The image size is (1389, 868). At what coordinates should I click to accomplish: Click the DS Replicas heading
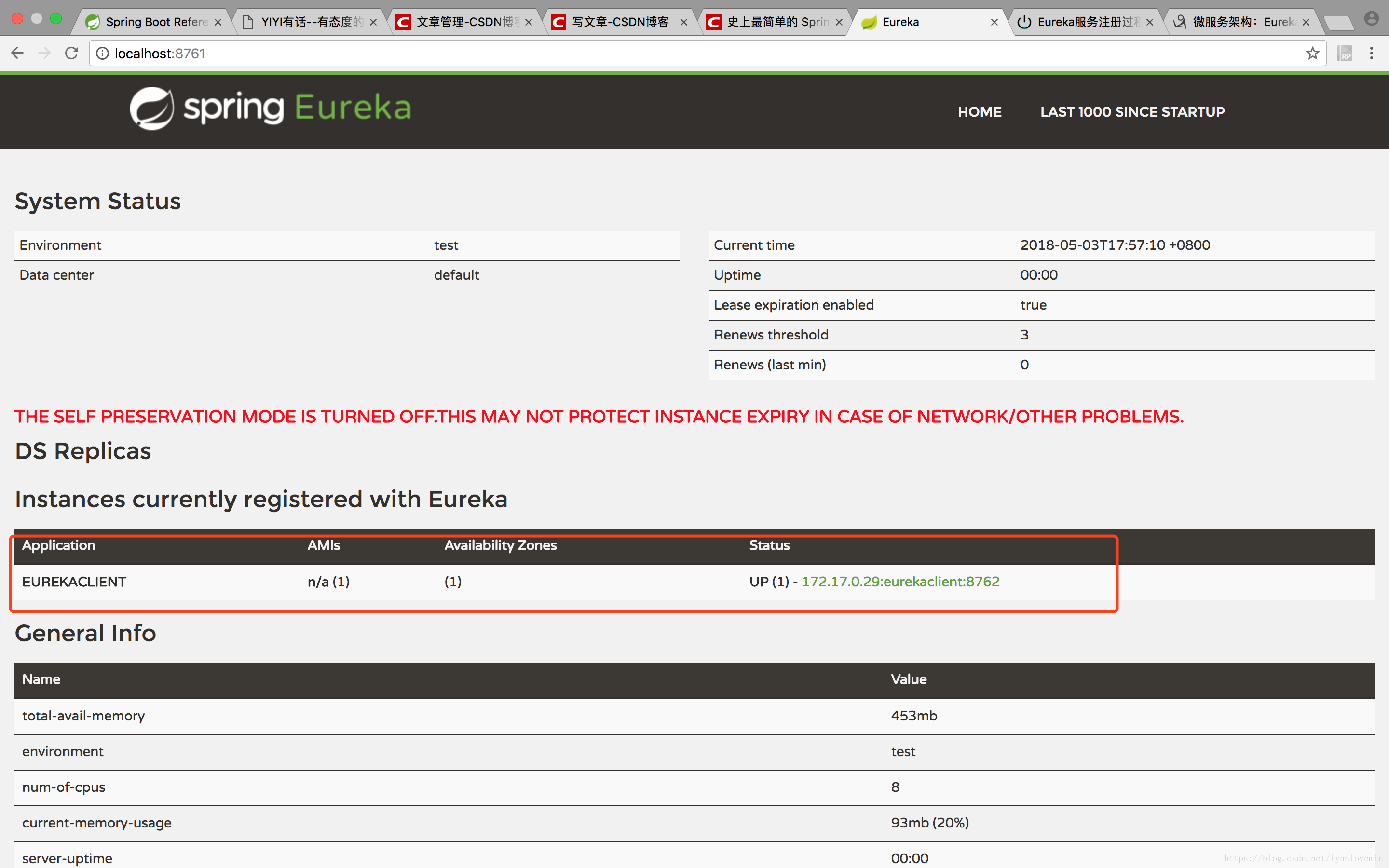[82, 451]
